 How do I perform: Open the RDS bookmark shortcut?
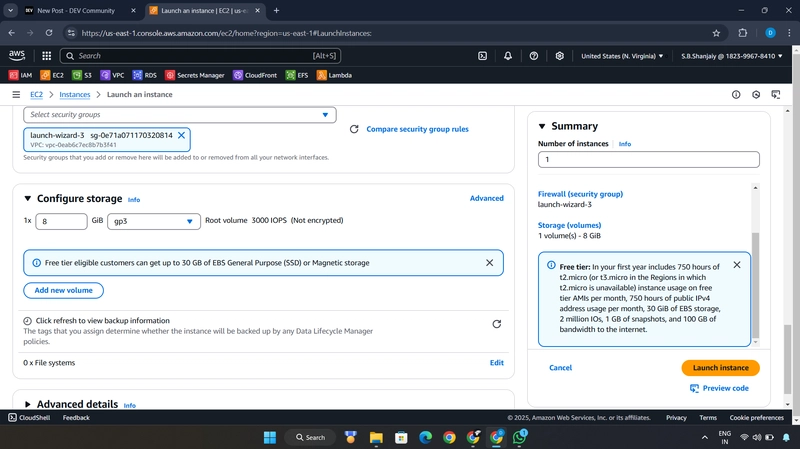click(145, 75)
